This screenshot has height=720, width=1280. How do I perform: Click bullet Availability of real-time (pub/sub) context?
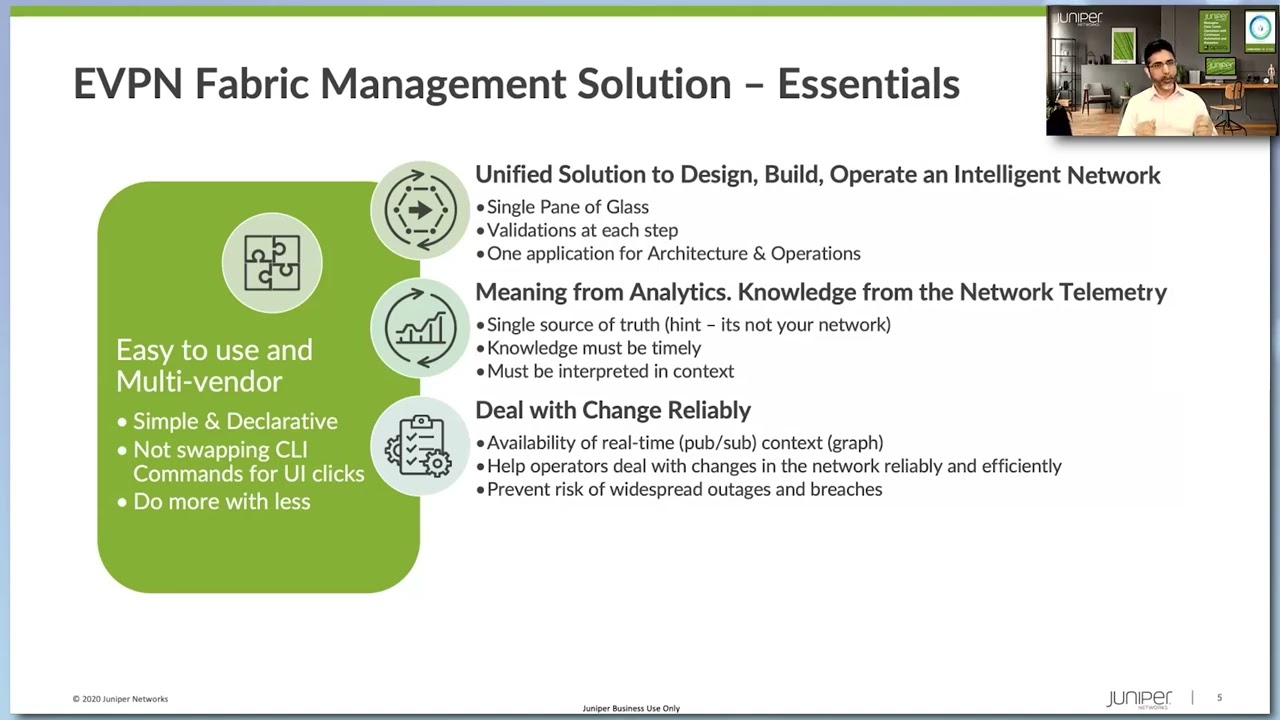click(x=679, y=442)
